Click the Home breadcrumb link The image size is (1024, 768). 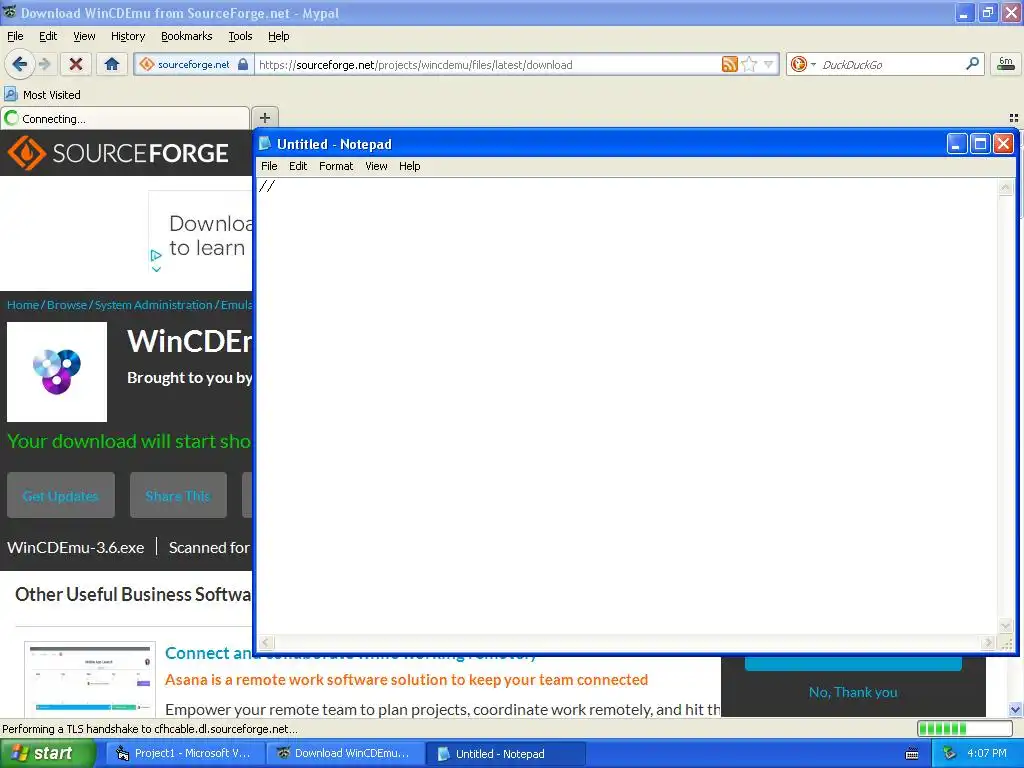pos(23,305)
